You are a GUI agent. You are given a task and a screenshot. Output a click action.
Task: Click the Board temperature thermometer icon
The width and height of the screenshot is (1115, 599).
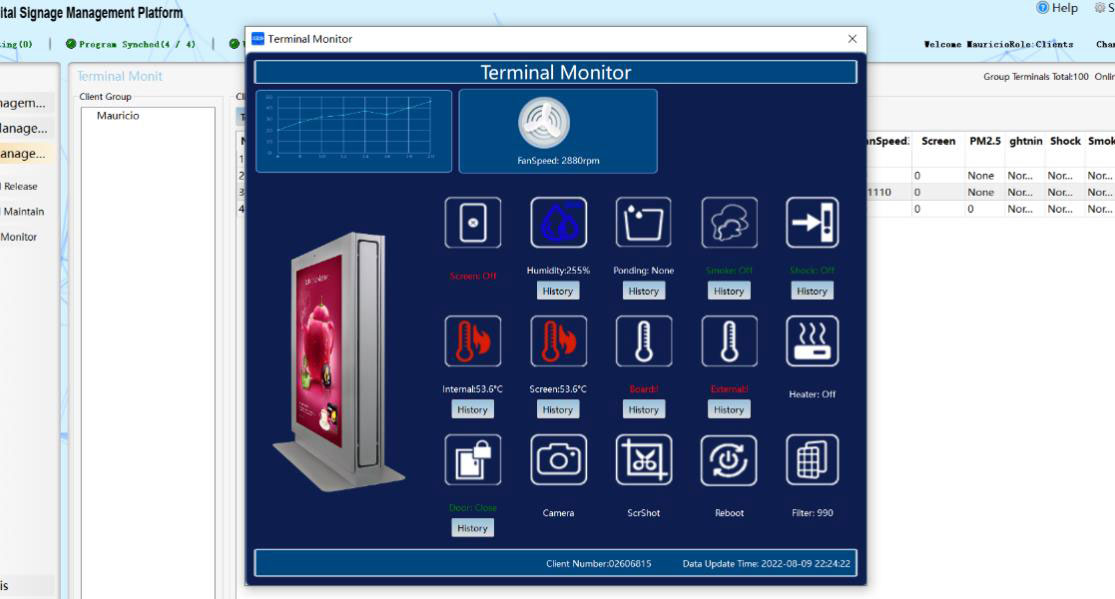coord(644,341)
